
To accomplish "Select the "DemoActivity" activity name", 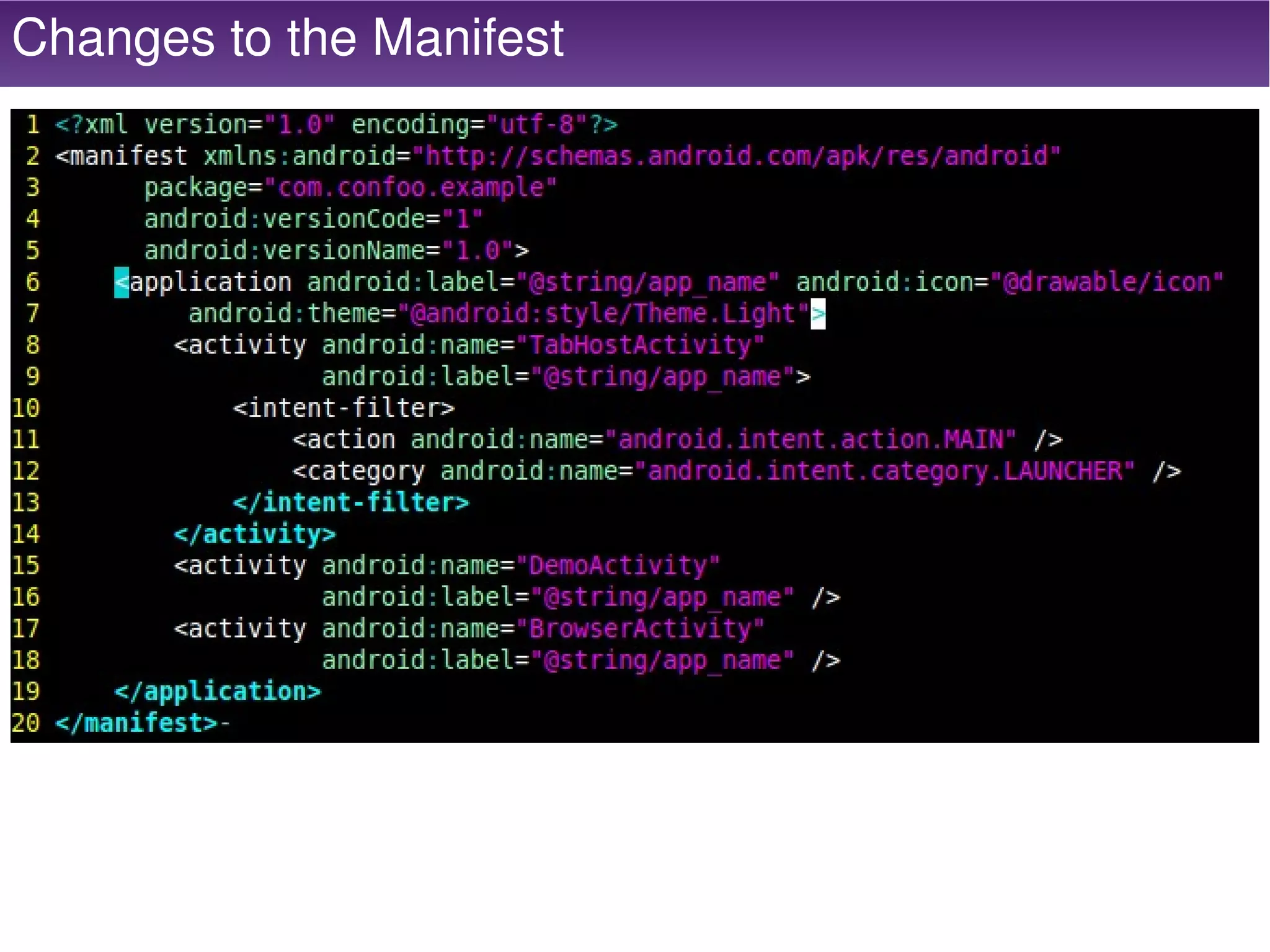I will [x=617, y=566].
